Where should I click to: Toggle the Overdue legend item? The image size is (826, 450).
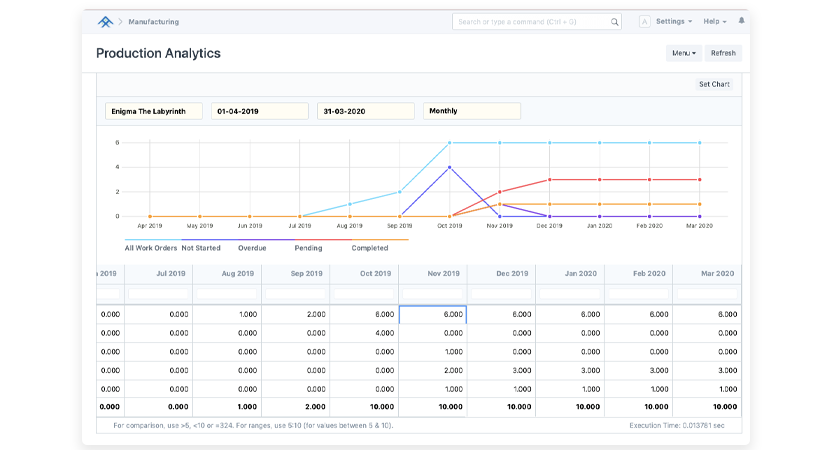[x=252, y=248]
